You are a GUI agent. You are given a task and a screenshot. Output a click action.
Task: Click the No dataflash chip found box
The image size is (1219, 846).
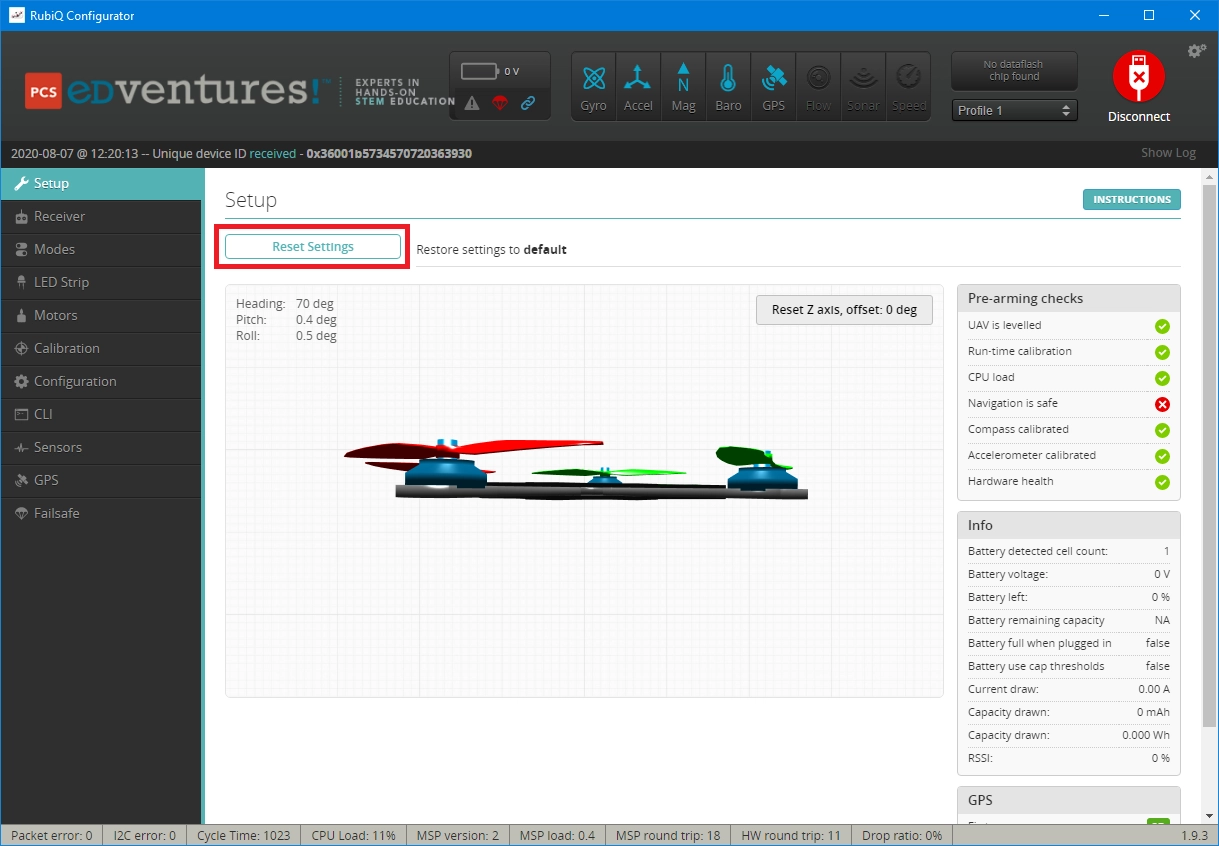coord(1014,70)
